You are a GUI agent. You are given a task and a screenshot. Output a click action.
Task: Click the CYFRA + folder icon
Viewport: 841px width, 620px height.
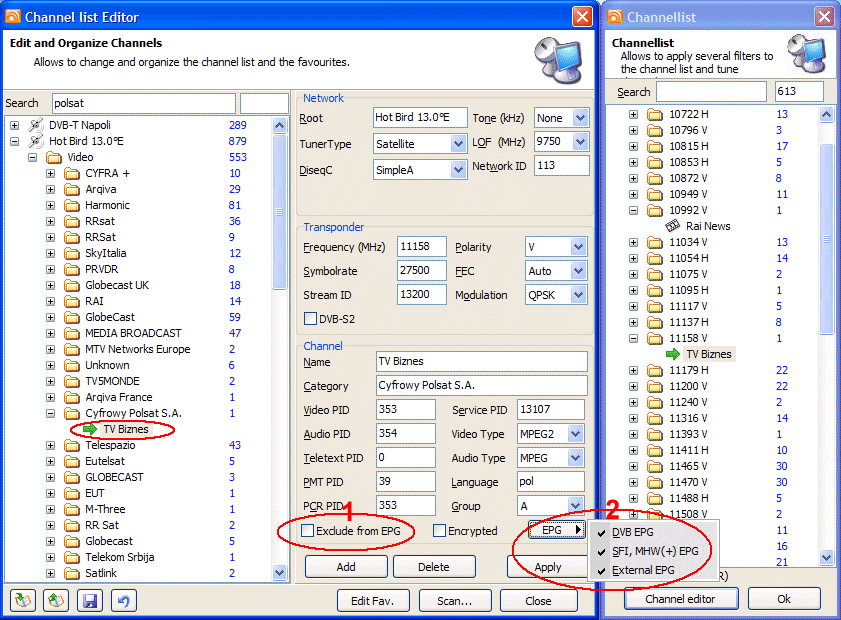pos(71,173)
